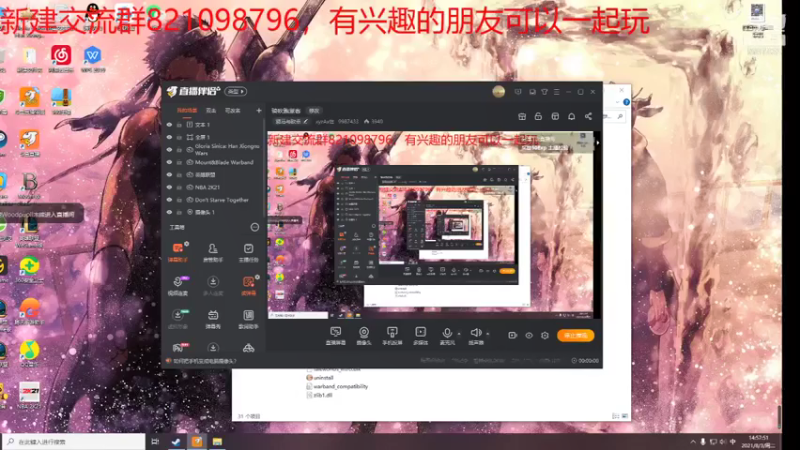
Task: Mute the speaker from the bottom bar
Action: [x=476, y=336]
